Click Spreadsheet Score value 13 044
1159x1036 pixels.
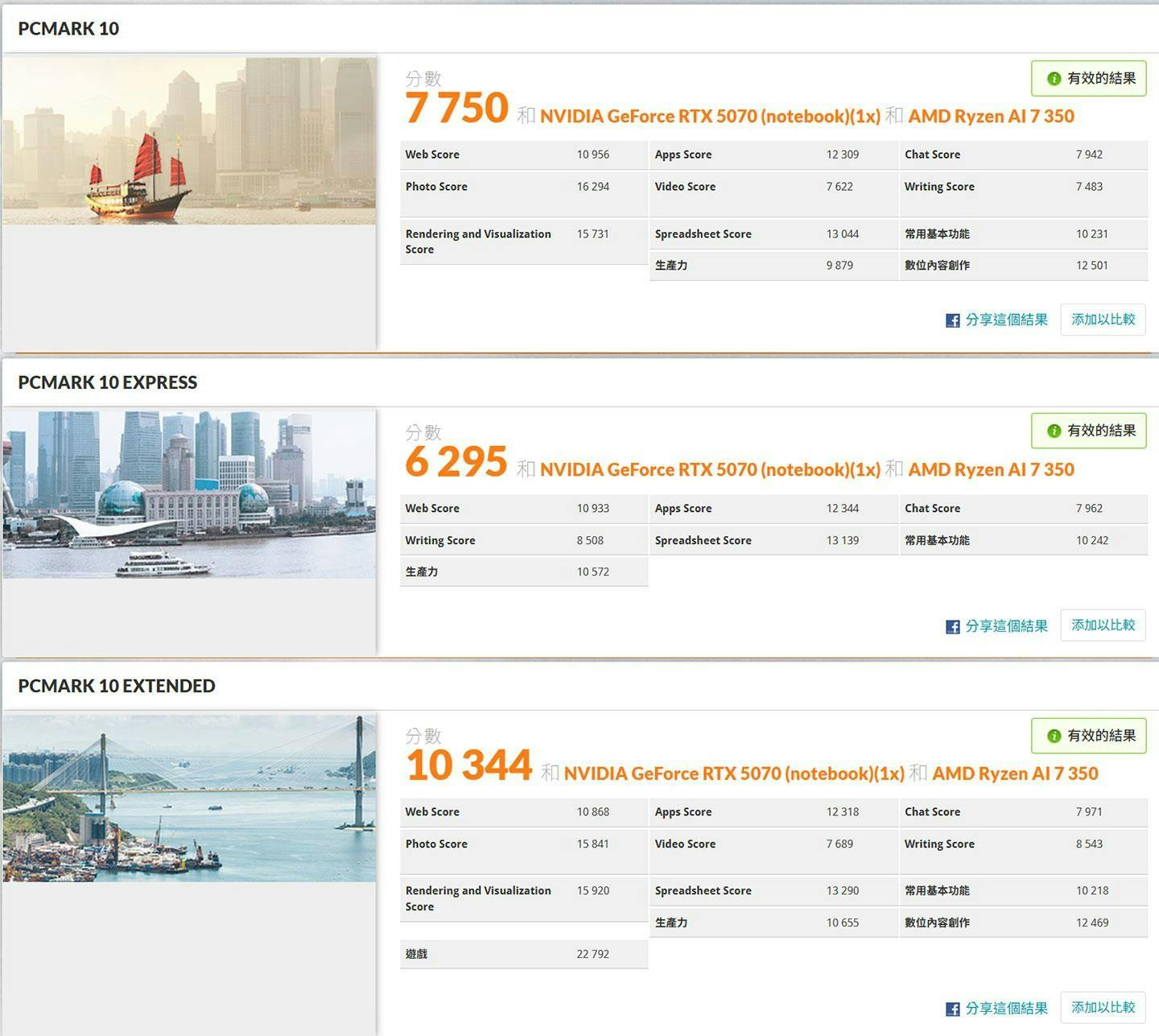point(843,234)
